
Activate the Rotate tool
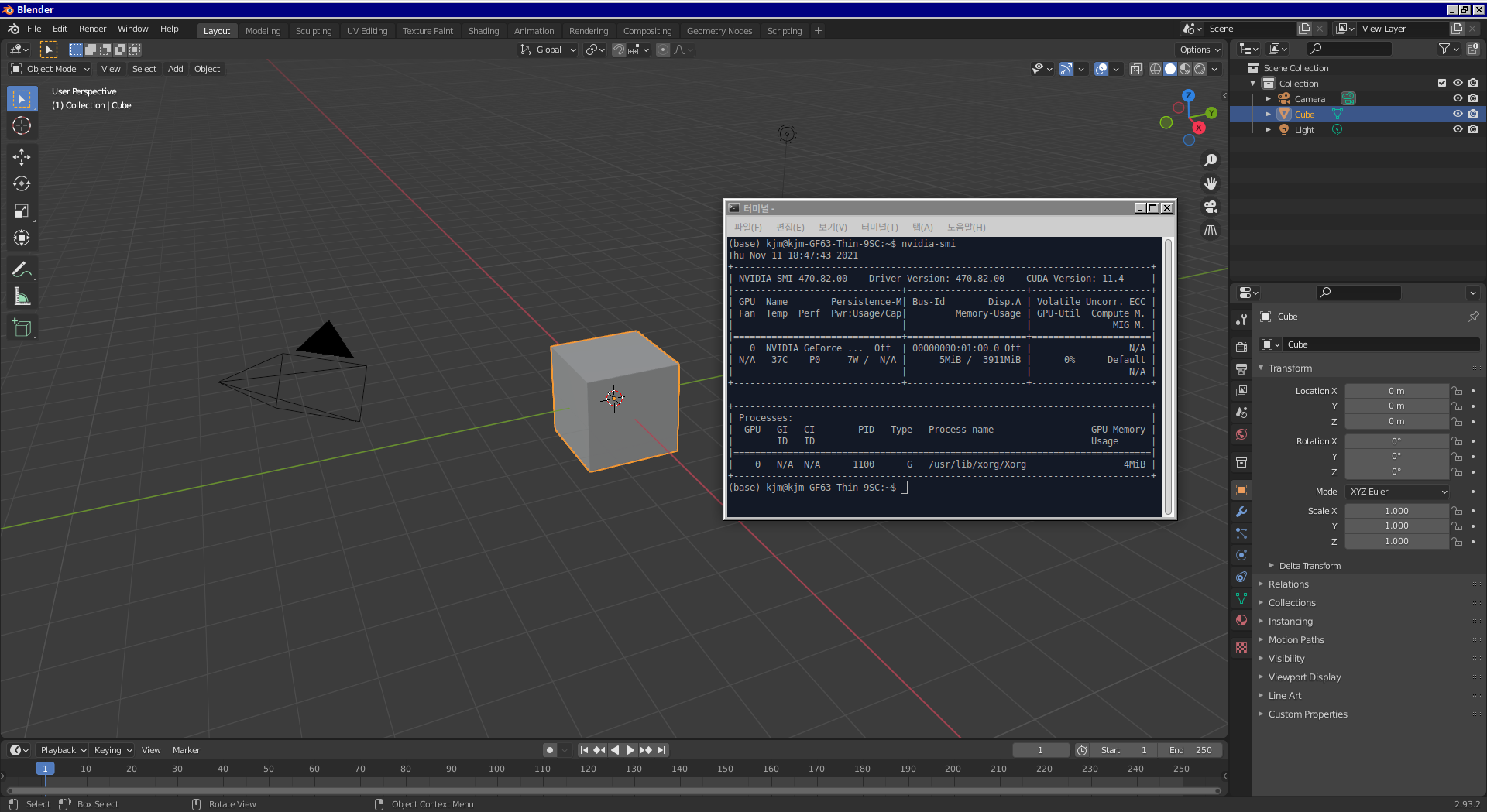(22, 184)
